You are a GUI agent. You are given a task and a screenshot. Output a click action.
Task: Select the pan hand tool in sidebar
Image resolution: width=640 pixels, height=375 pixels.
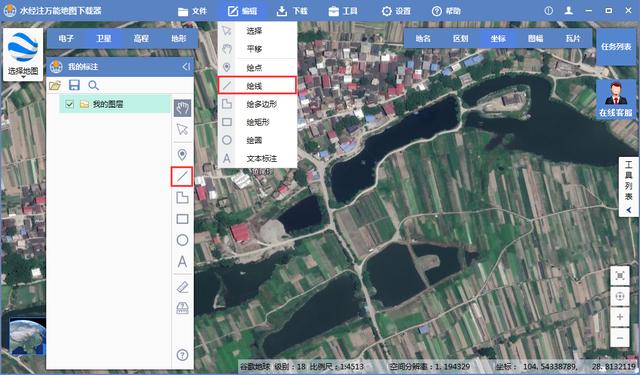[x=182, y=108]
